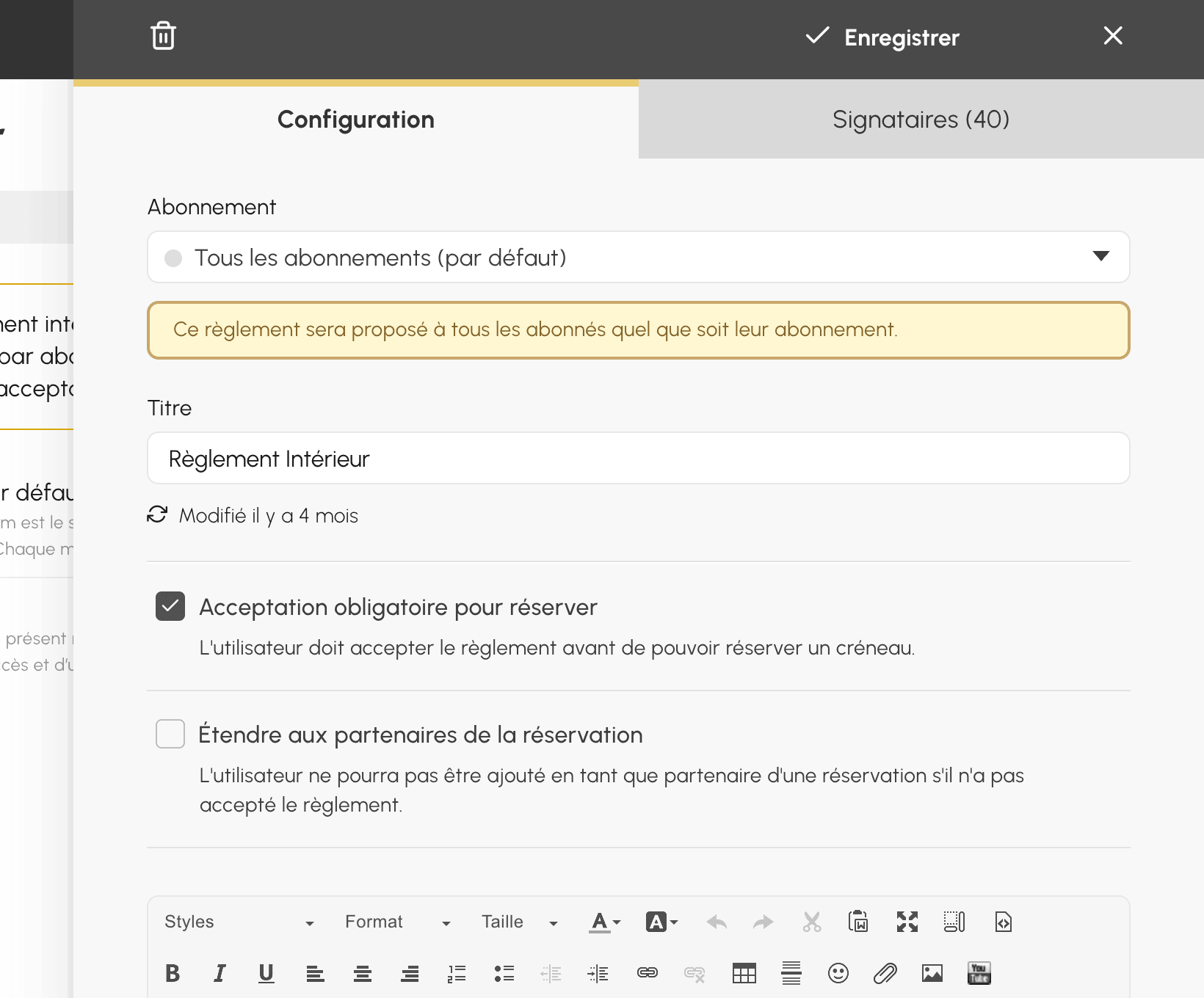Align text right

[x=410, y=973]
